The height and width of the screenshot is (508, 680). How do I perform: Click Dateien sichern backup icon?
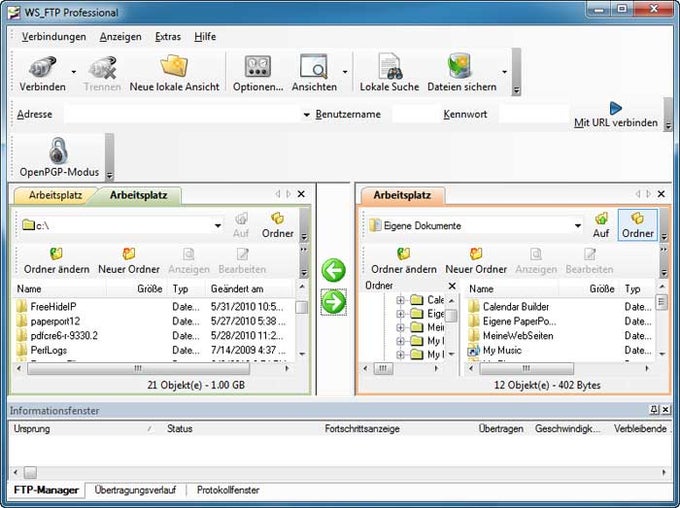pyautogui.click(x=460, y=66)
